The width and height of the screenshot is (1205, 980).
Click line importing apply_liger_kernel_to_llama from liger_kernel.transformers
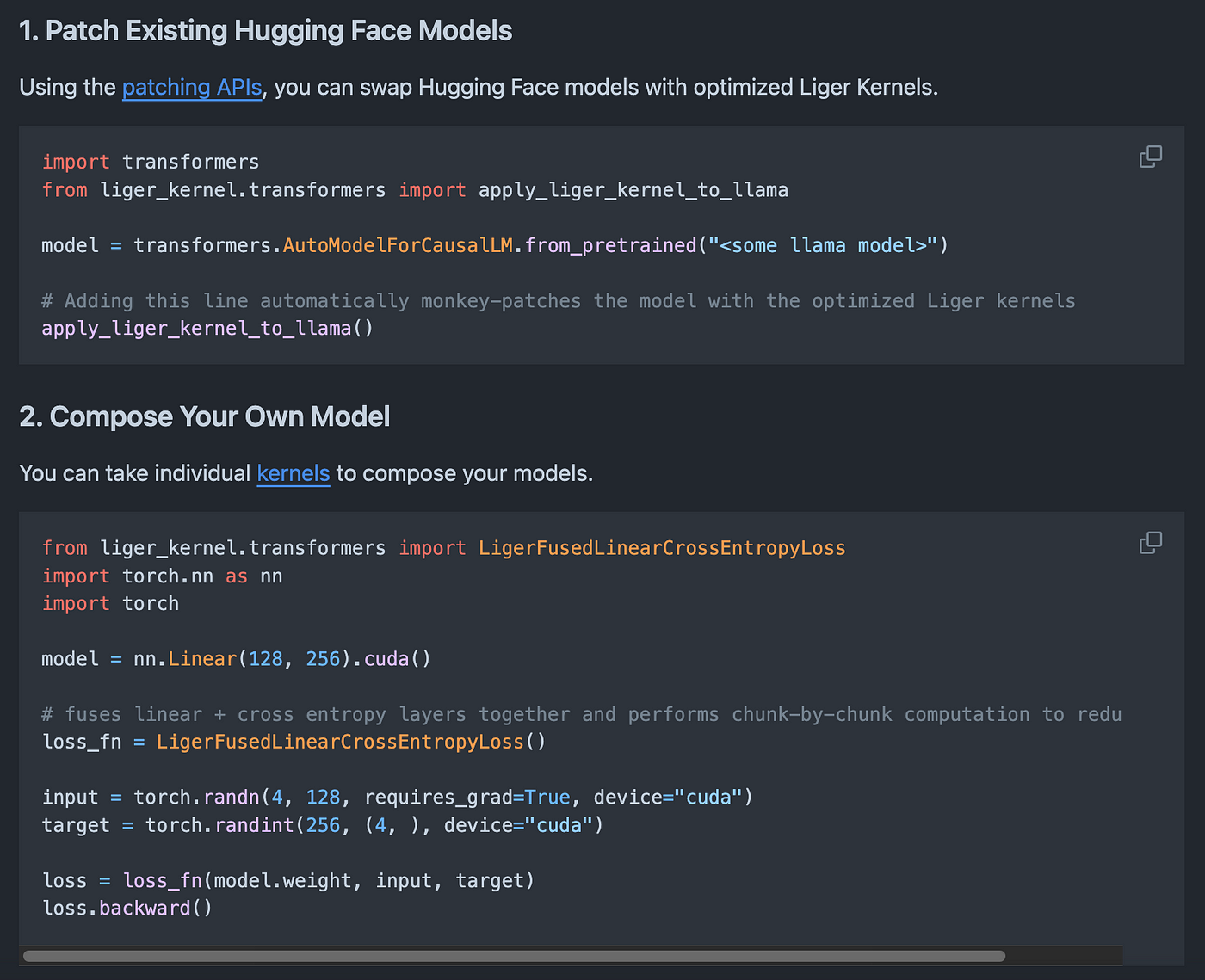point(415,190)
